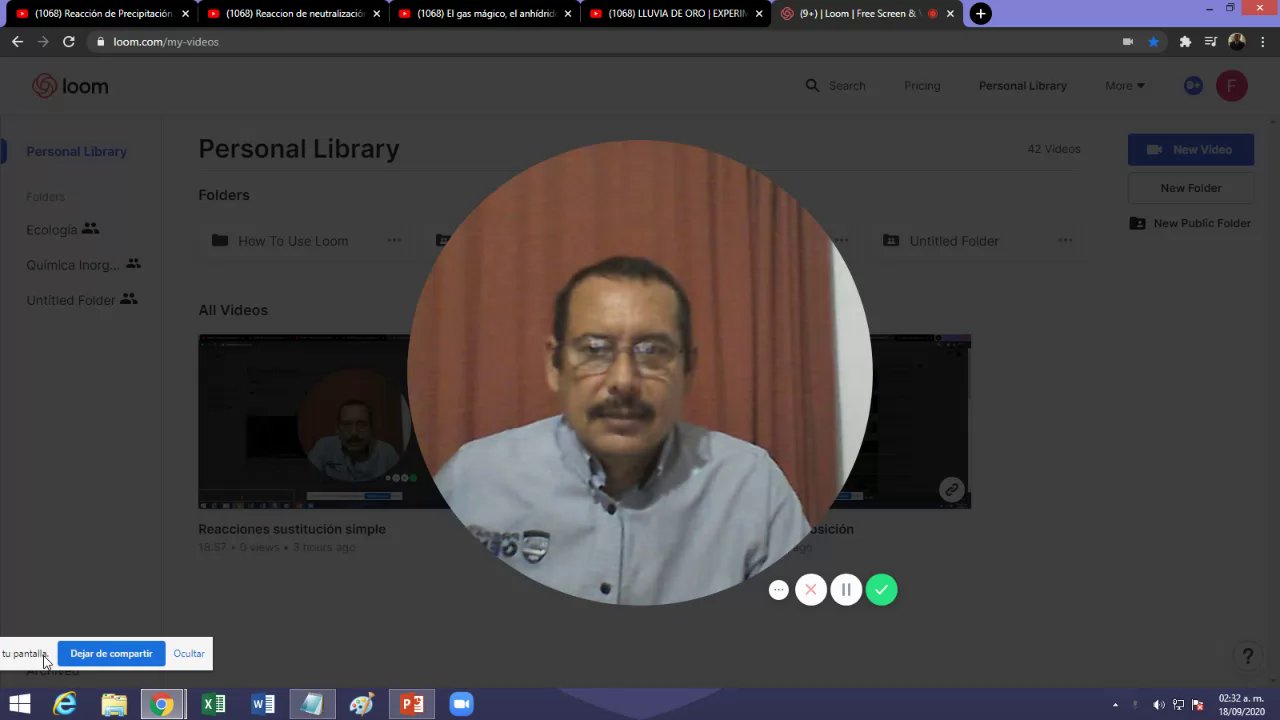Show hidden system tray icons
The height and width of the screenshot is (720, 1280).
1115,704
